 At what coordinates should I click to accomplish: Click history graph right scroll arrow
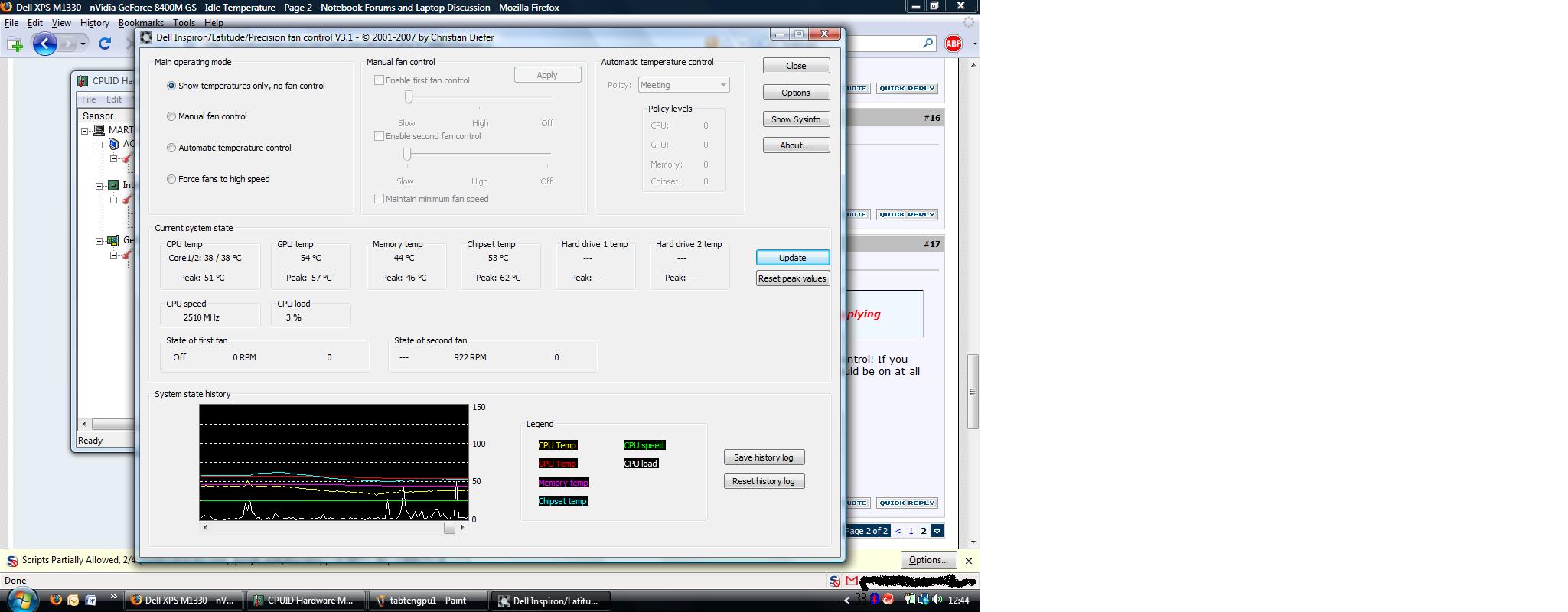click(x=462, y=528)
